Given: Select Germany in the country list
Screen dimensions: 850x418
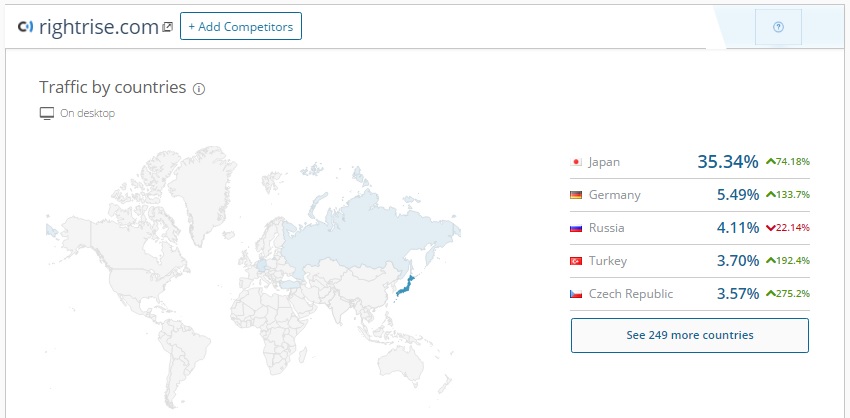Looking at the screenshot, I should click(614, 195).
